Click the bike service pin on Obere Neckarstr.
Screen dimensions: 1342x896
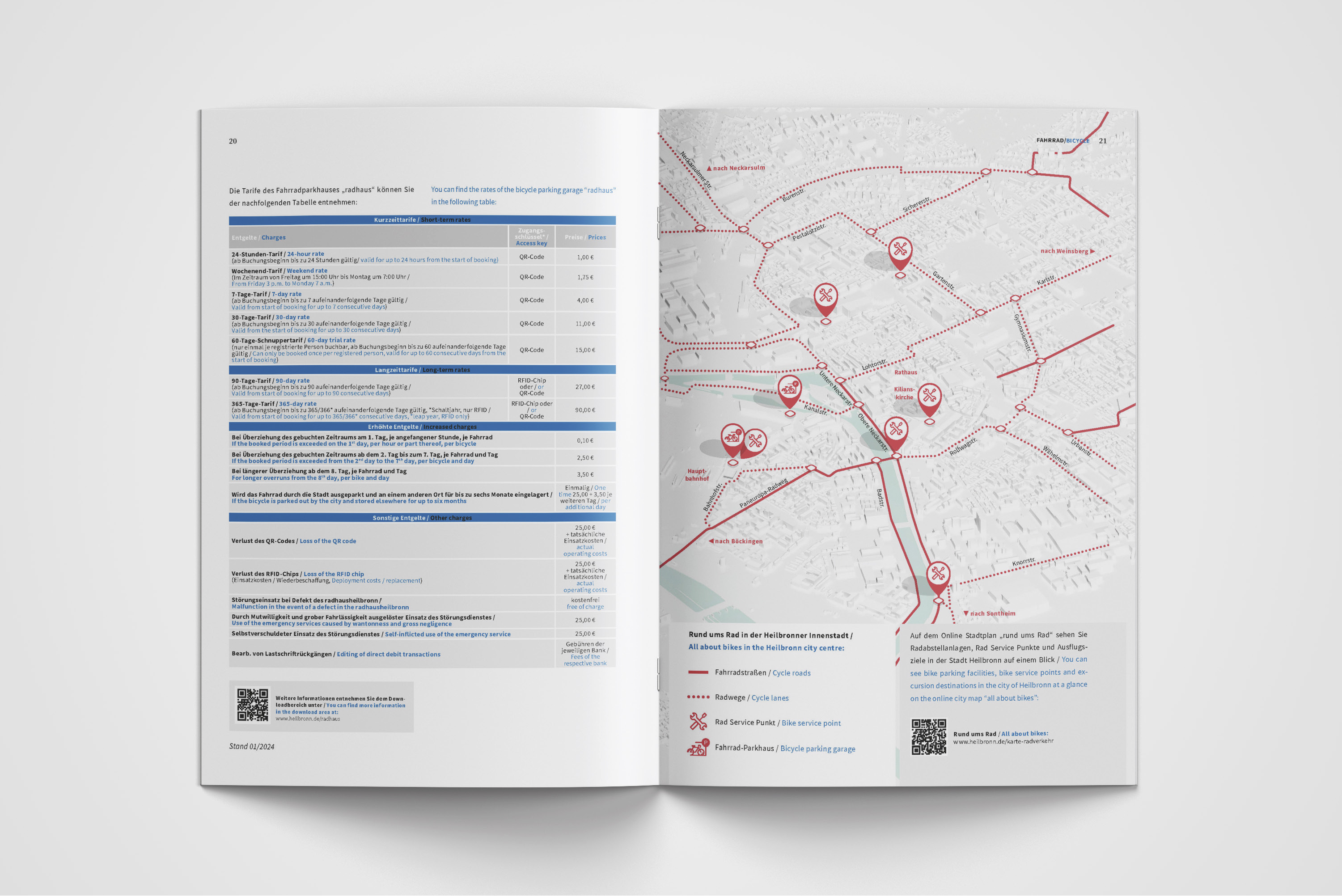tap(896, 430)
